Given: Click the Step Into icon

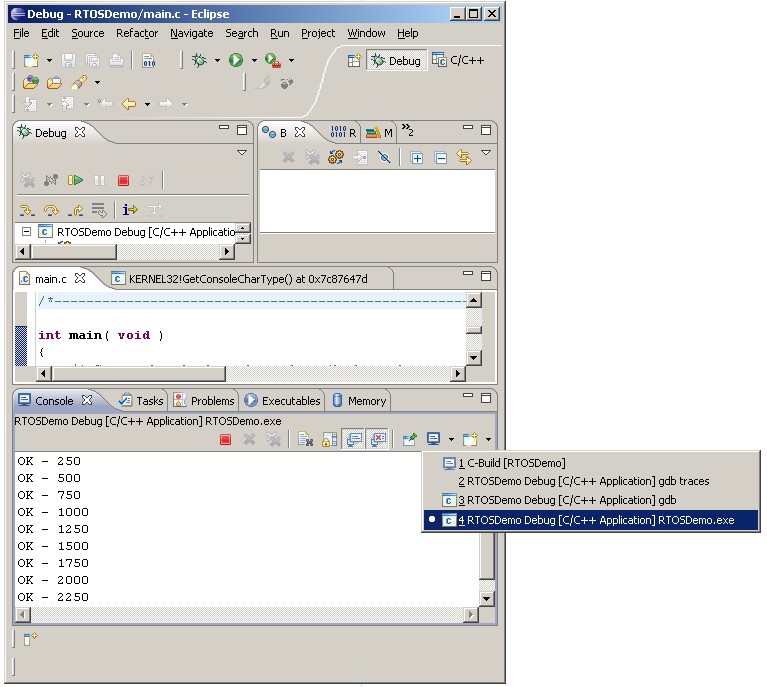Looking at the screenshot, I should 27,210.
